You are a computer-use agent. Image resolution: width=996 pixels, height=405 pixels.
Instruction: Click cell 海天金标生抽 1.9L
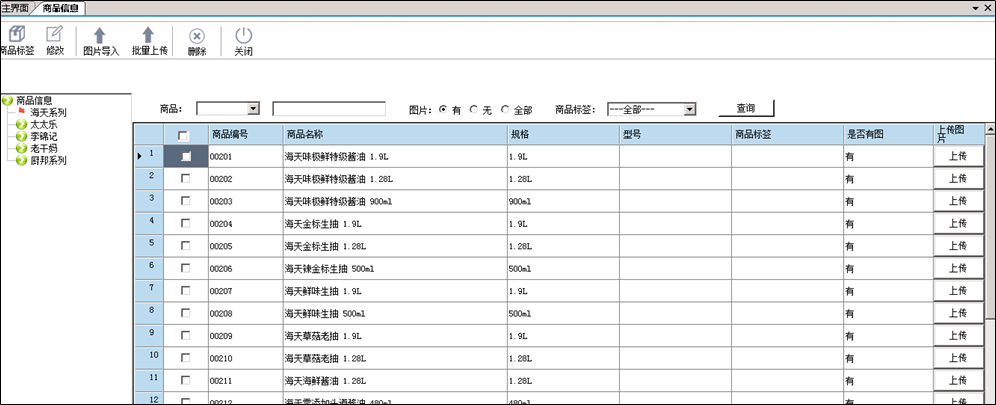pos(395,223)
